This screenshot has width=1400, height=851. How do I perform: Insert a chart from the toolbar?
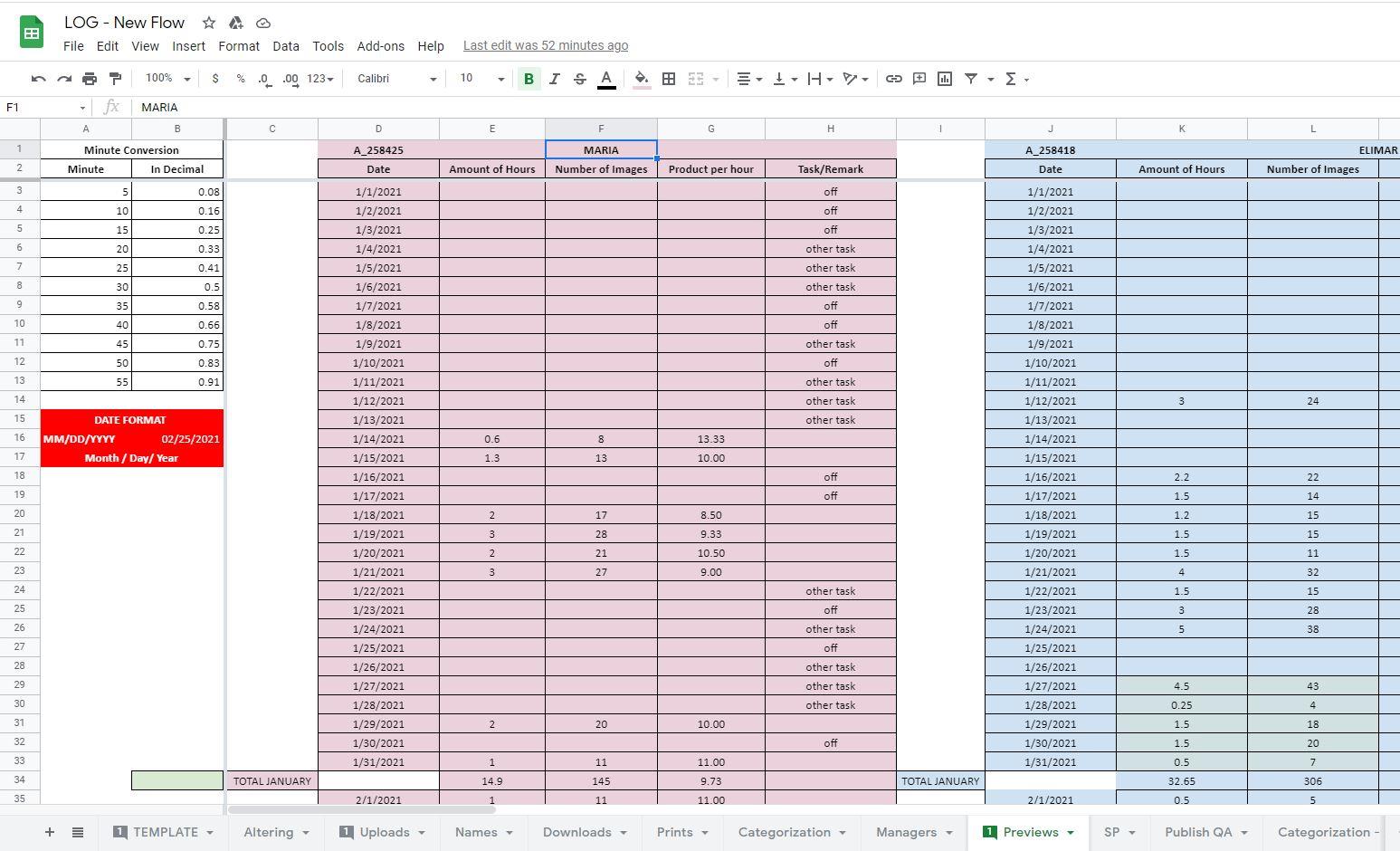pyautogui.click(x=945, y=79)
